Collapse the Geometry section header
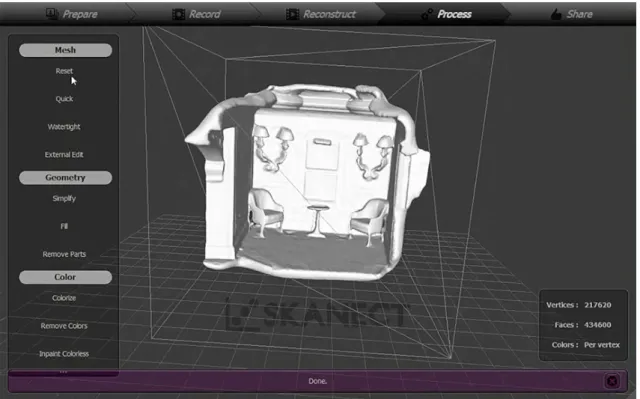The height and width of the screenshot is (399, 640). [65, 177]
